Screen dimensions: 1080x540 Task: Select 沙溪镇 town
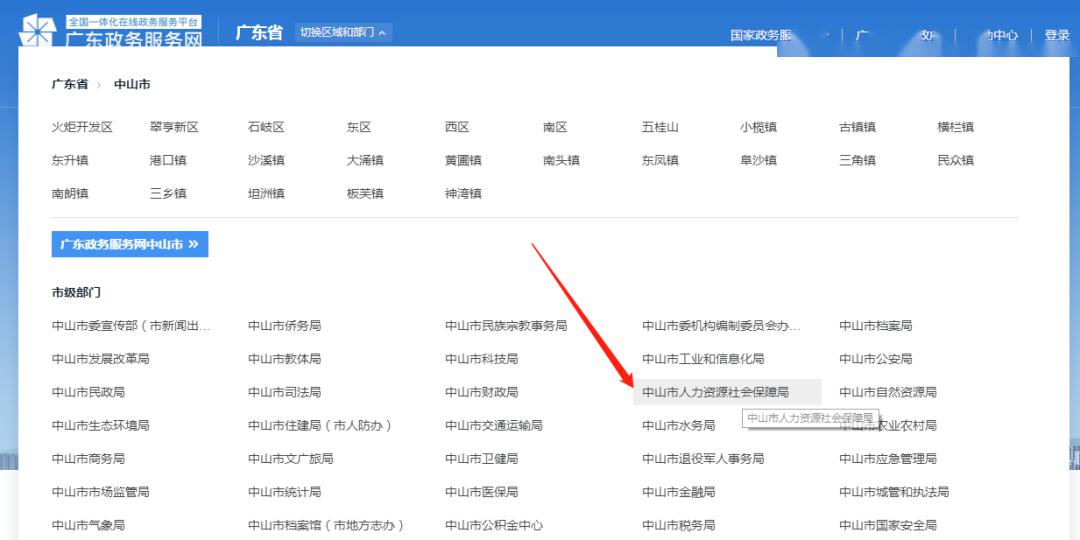pos(266,160)
